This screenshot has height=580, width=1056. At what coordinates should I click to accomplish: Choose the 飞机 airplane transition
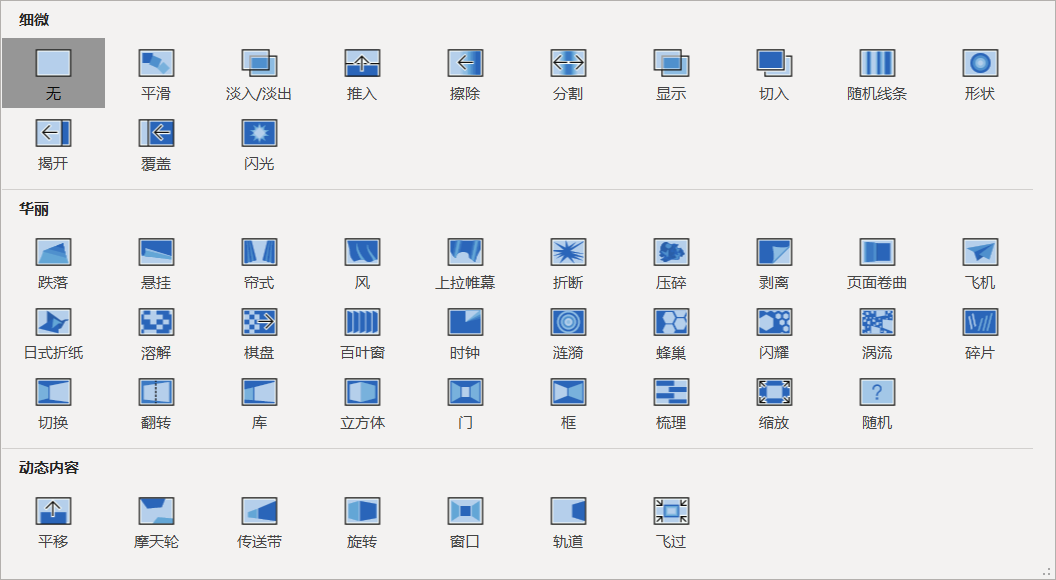point(979,261)
